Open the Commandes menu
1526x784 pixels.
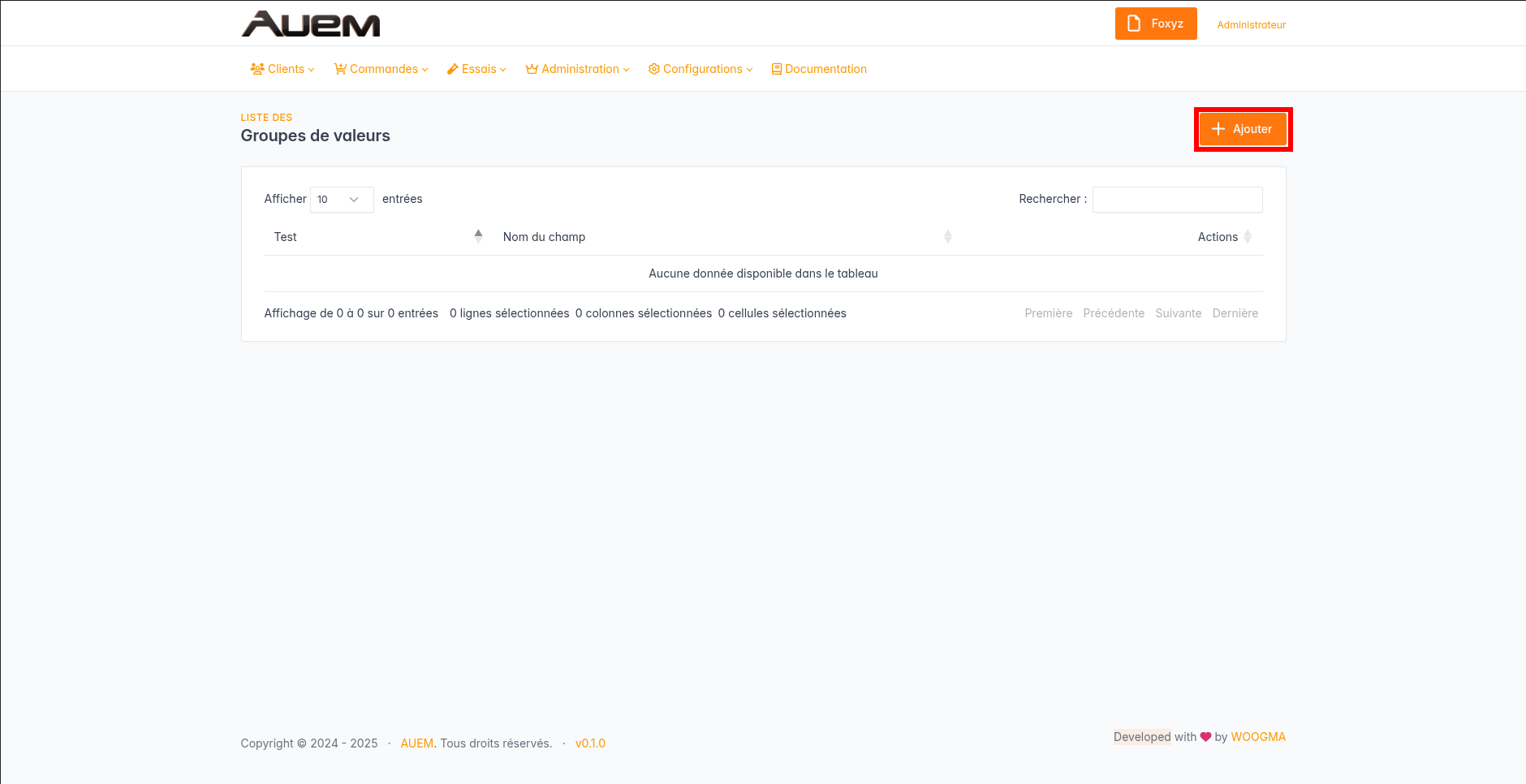click(384, 69)
